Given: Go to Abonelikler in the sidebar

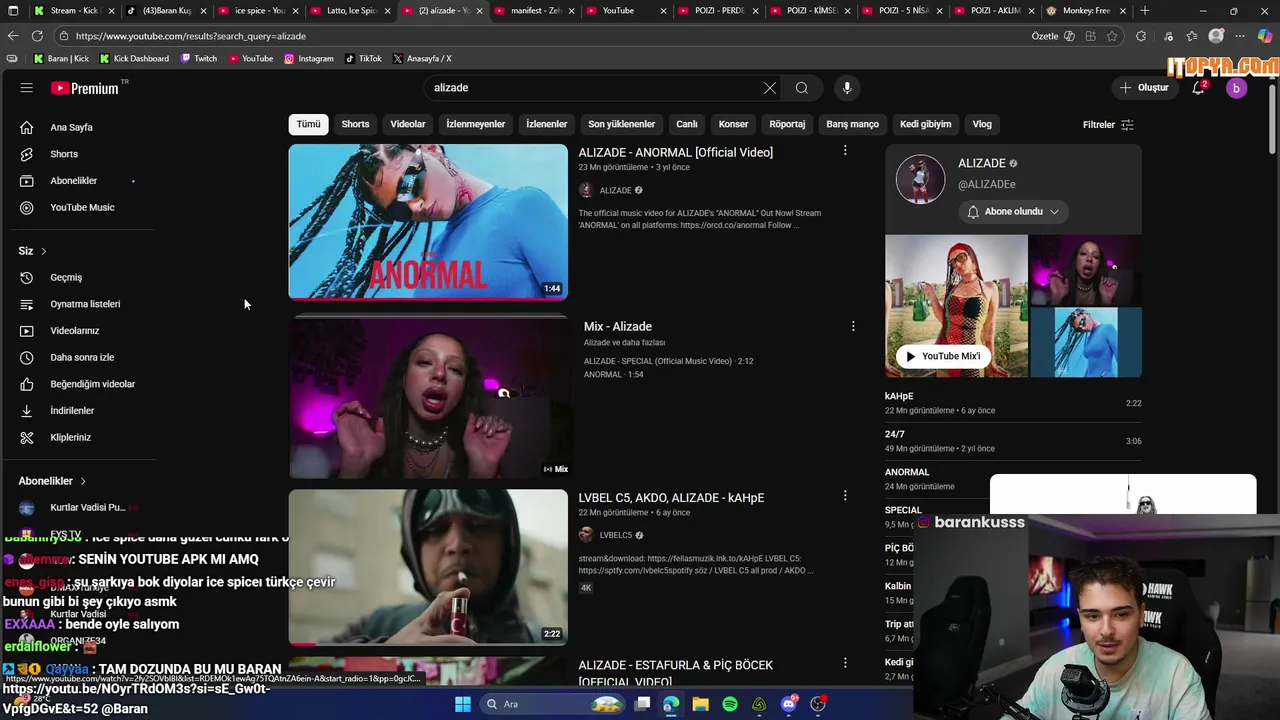Looking at the screenshot, I should (73, 181).
